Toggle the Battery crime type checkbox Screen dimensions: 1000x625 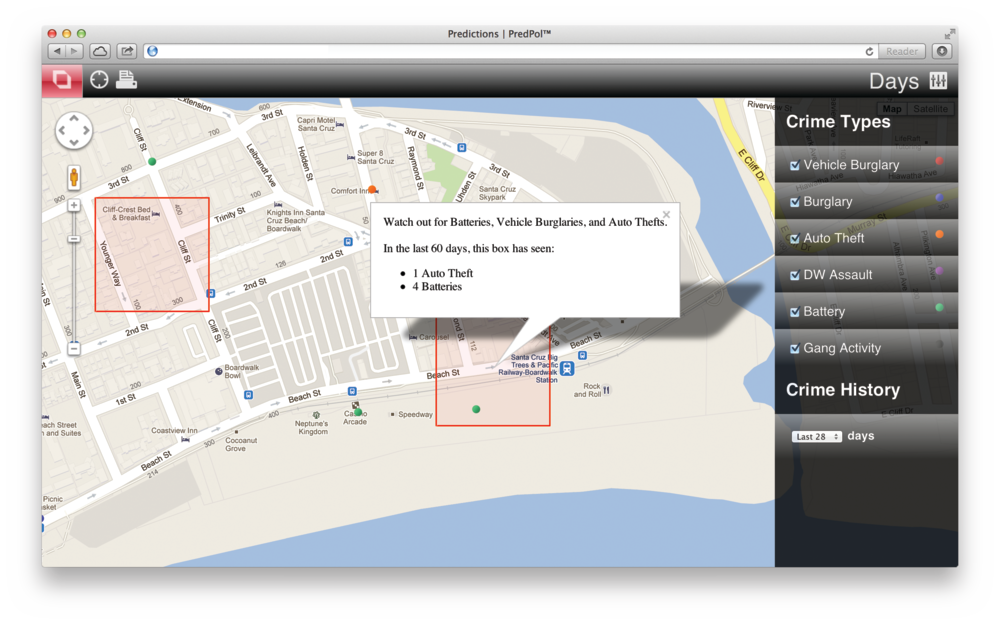[795, 312]
